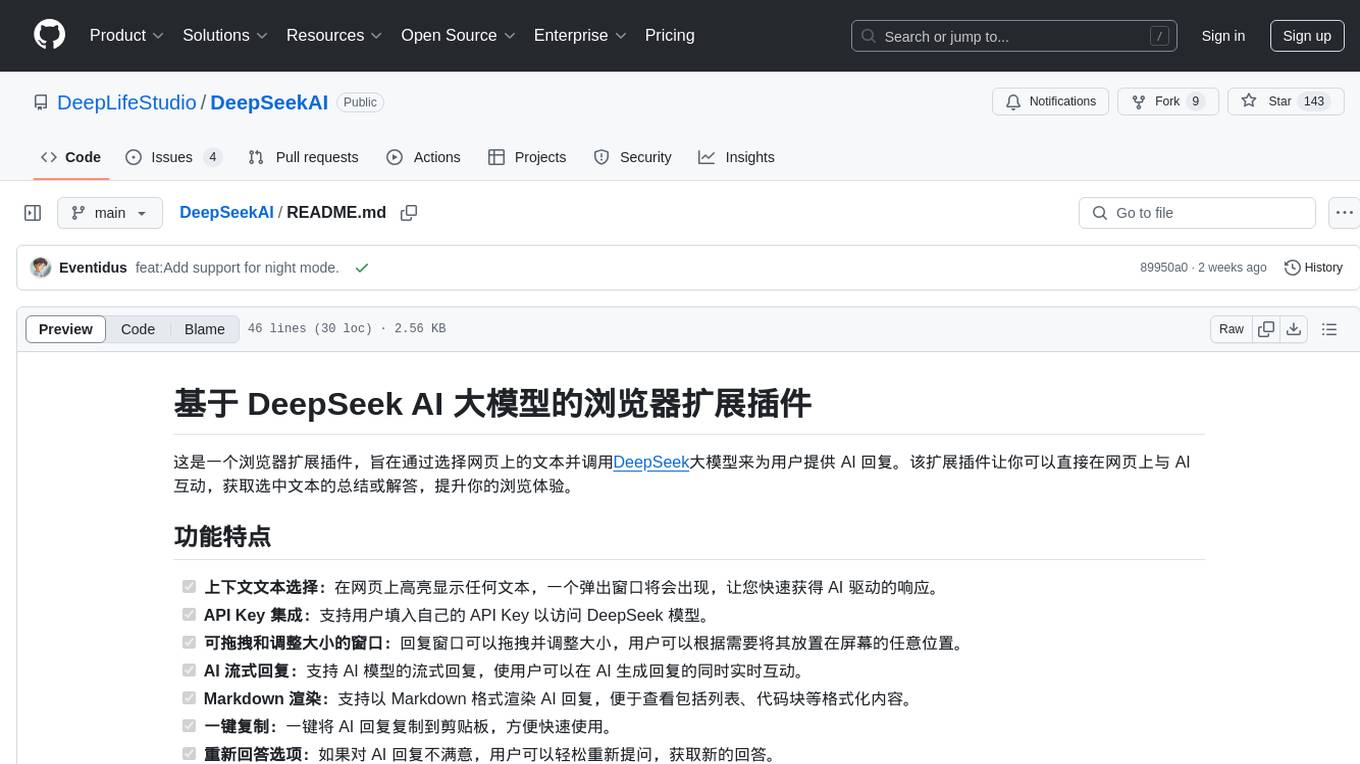The image size is (1360, 764).
Task: Click the Search or jump to field
Action: tap(1012, 36)
